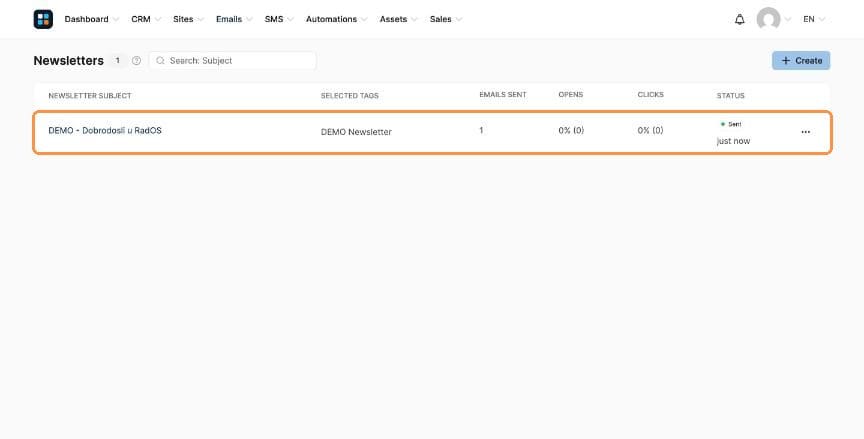This screenshot has height=439, width=864.
Task: Open the user avatar menu
Action: point(768,19)
